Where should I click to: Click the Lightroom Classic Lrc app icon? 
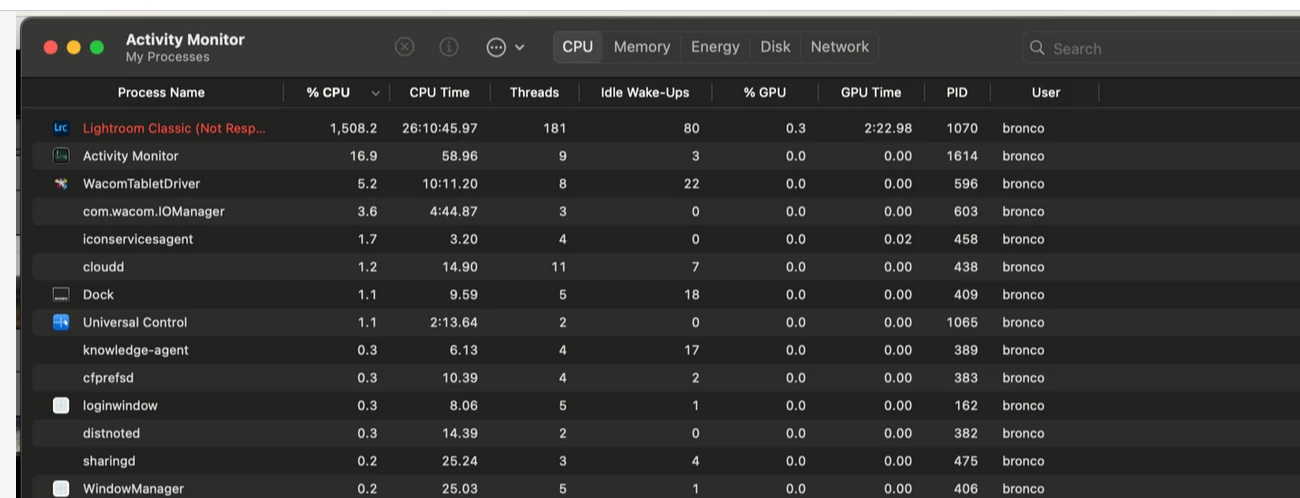61,129
